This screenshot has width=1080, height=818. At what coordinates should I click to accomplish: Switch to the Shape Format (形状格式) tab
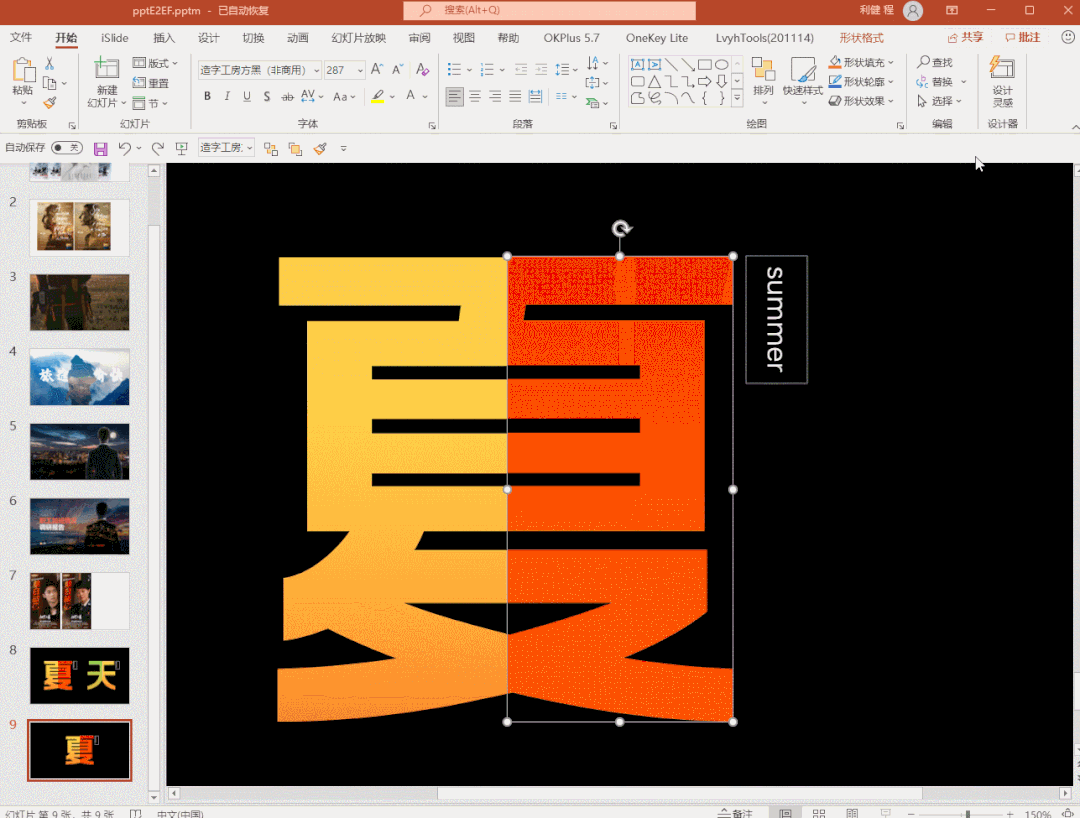click(861, 38)
